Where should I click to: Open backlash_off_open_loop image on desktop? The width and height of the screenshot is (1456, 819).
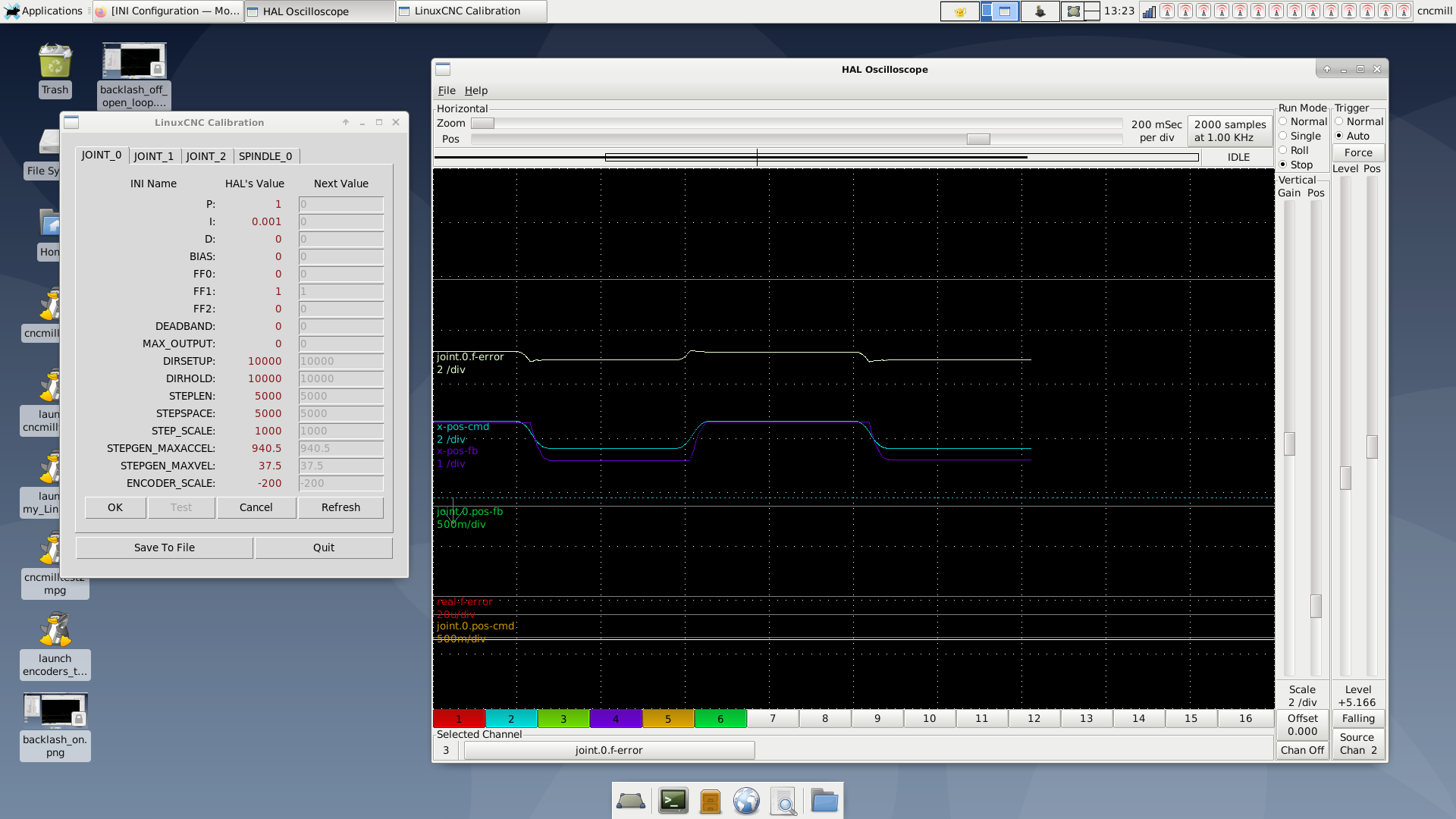pos(134,75)
